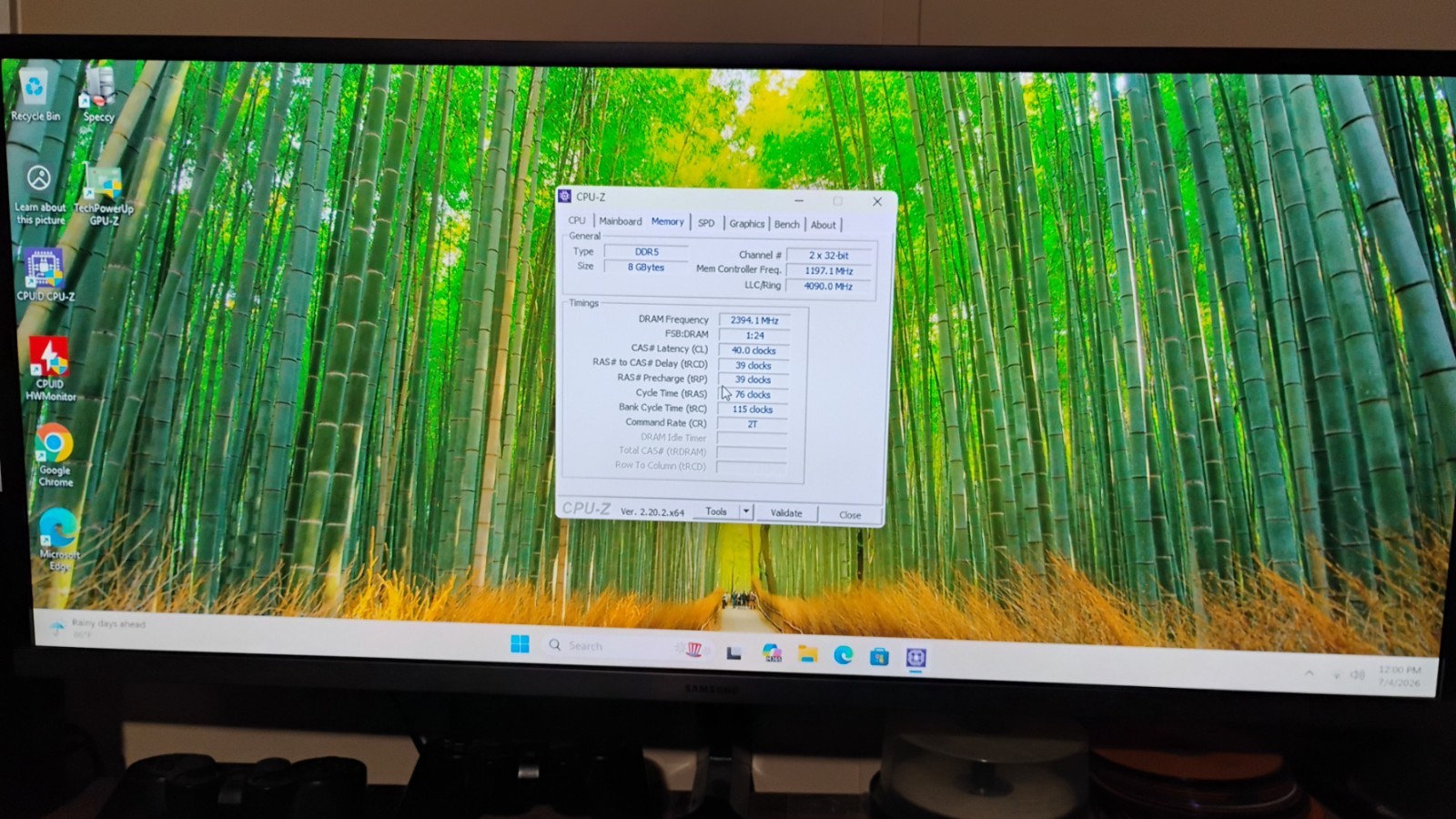The height and width of the screenshot is (819, 1456).
Task: Click the 1197.1 MHz controller frequency
Action: tap(829, 271)
